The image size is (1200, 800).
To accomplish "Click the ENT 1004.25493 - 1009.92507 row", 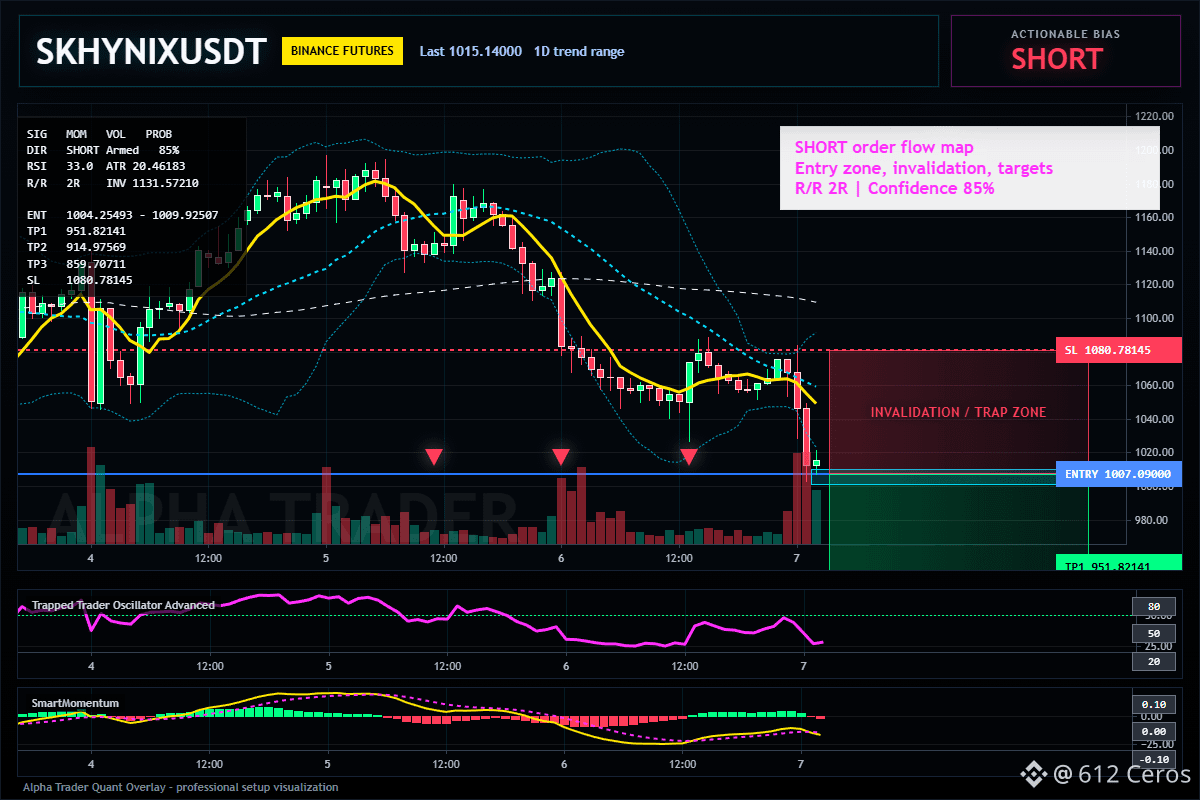I will coord(123,215).
